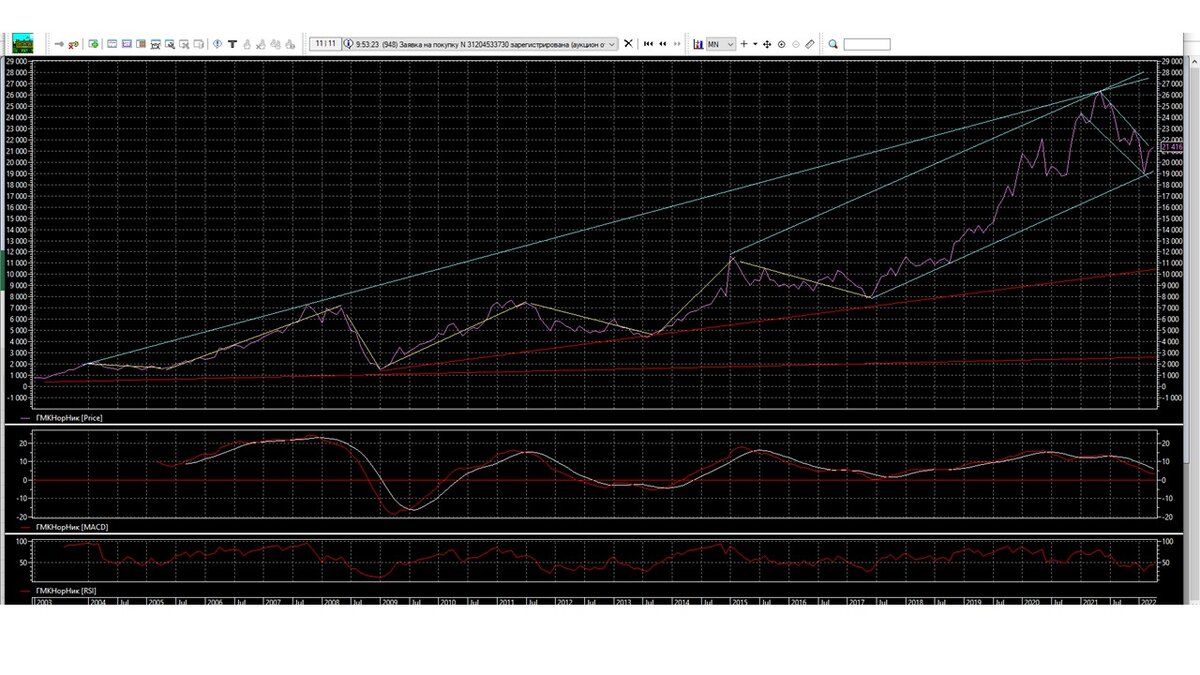Click the 11|11 message counter box
The height and width of the screenshot is (675, 1200).
click(x=325, y=44)
